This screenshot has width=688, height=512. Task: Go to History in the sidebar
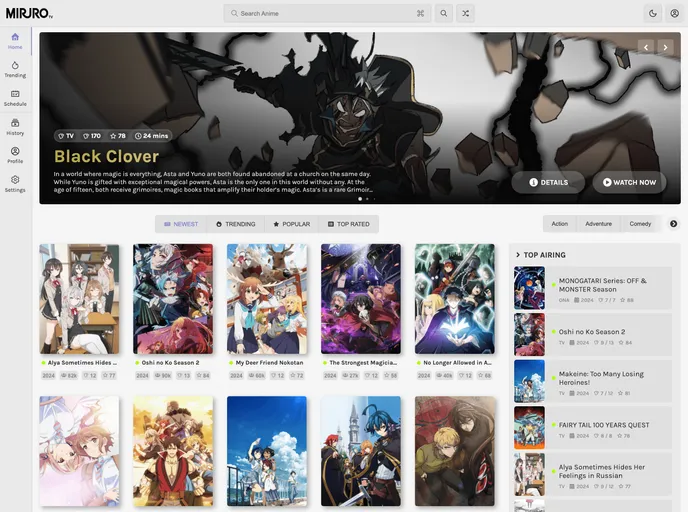(x=15, y=126)
